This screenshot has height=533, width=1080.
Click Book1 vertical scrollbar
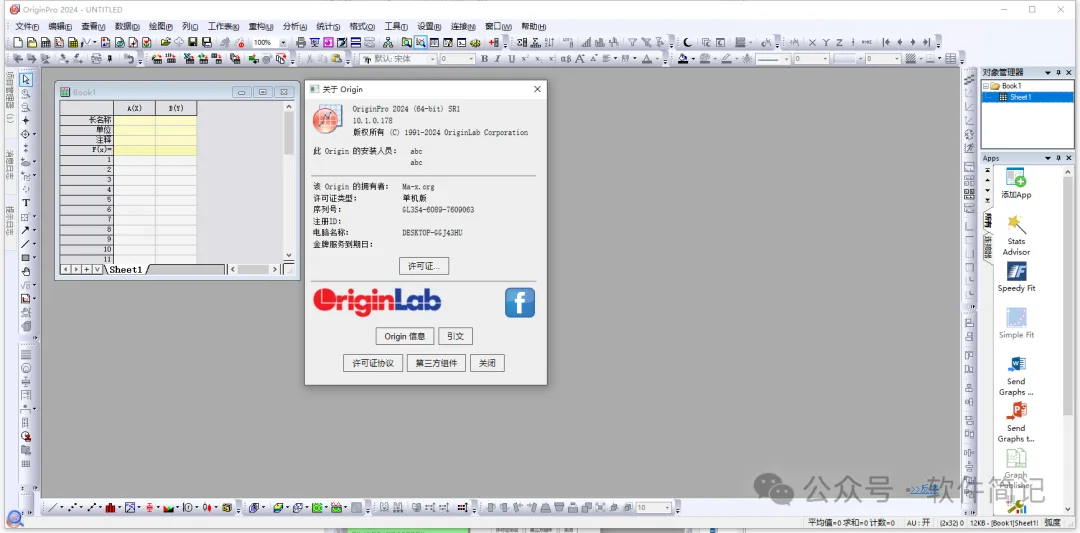(289, 182)
